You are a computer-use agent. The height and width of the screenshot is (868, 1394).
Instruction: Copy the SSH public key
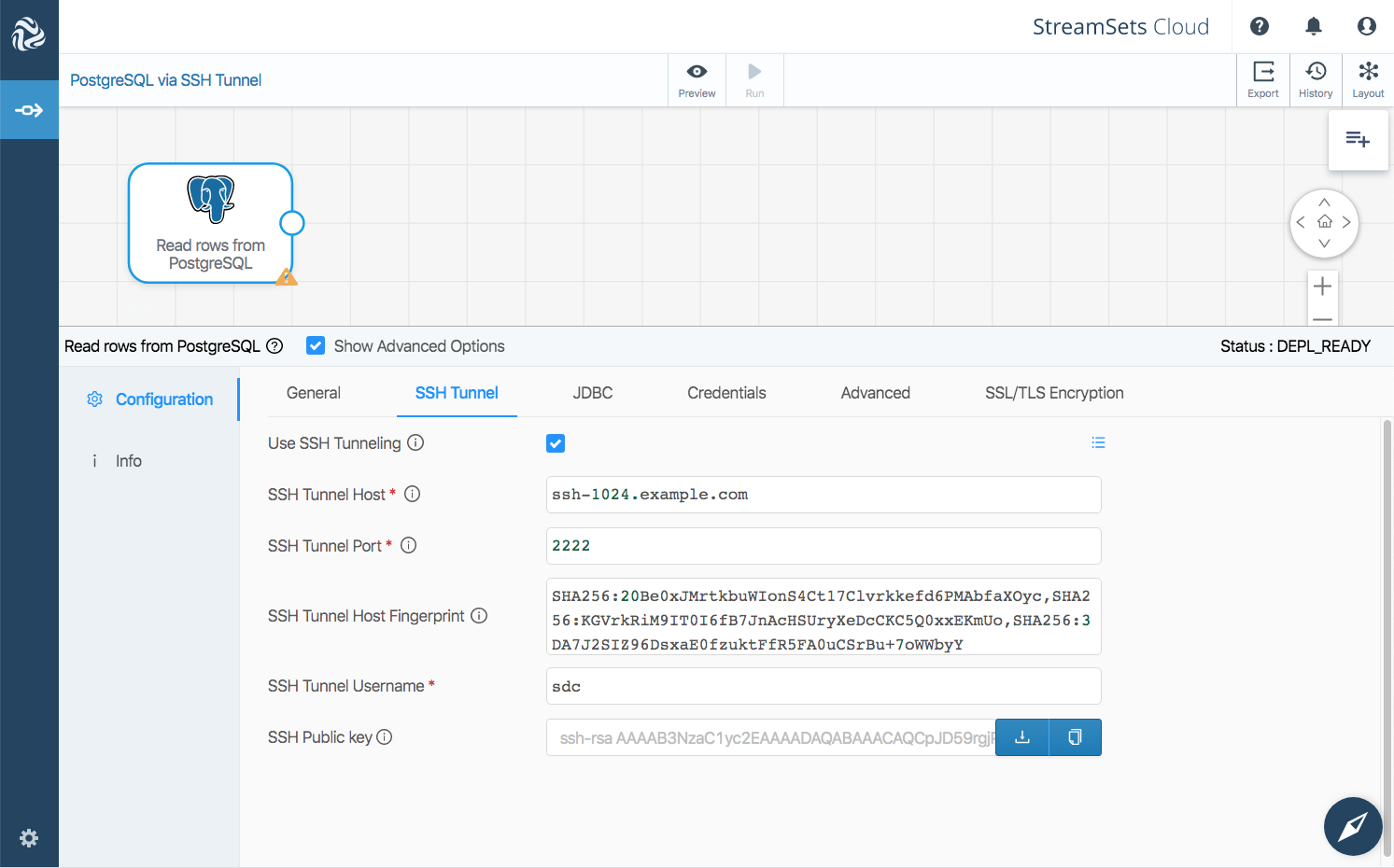pyautogui.click(x=1076, y=737)
